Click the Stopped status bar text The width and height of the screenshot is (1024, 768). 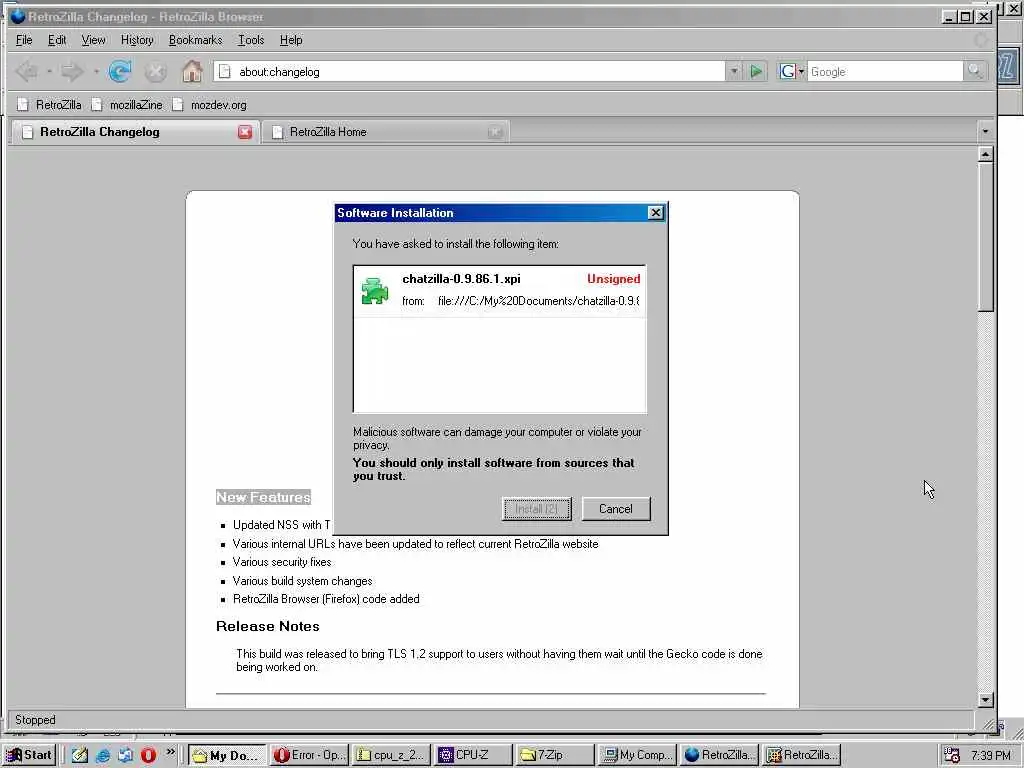coord(35,720)
